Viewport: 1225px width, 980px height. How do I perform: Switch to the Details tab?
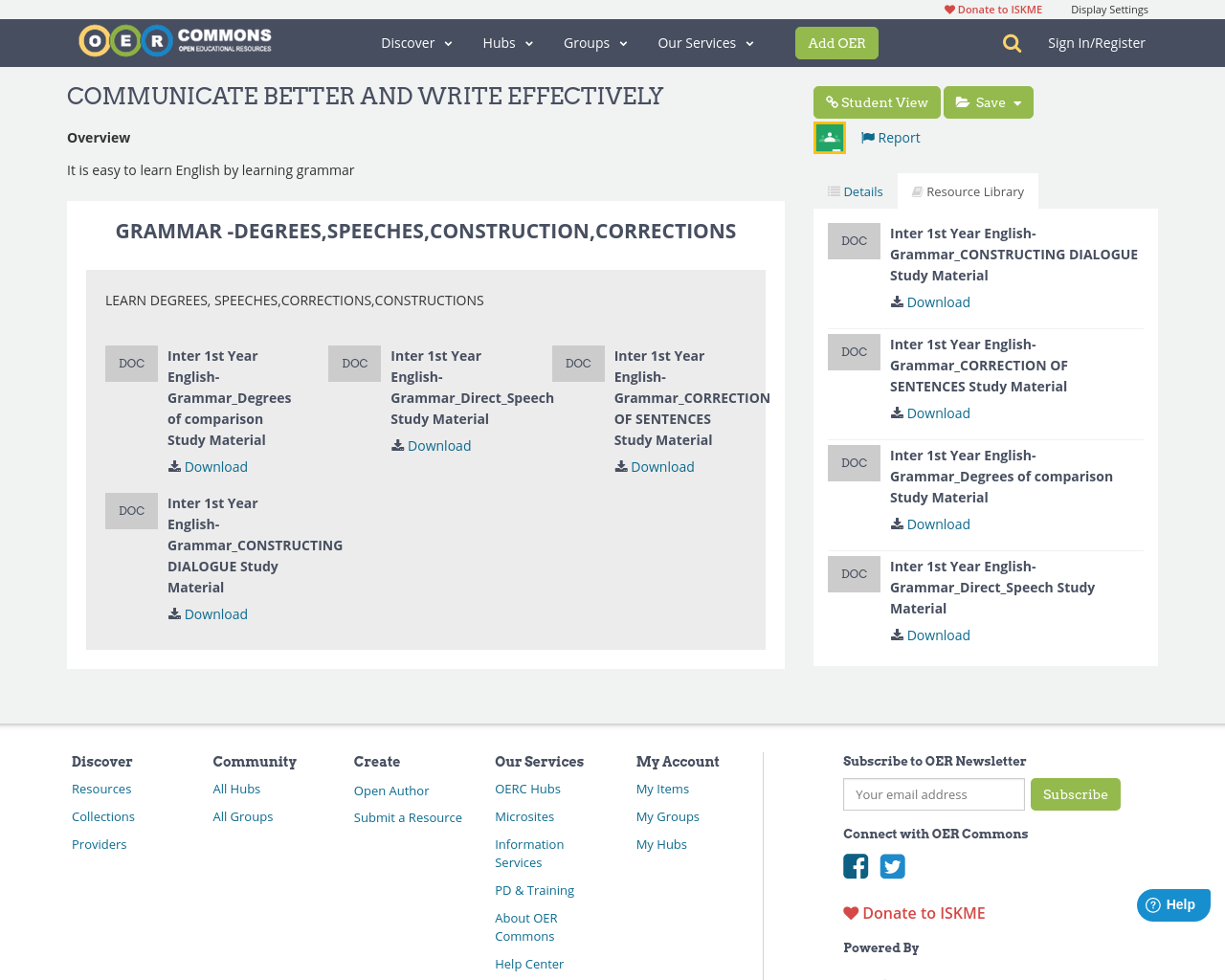(855, 190)
